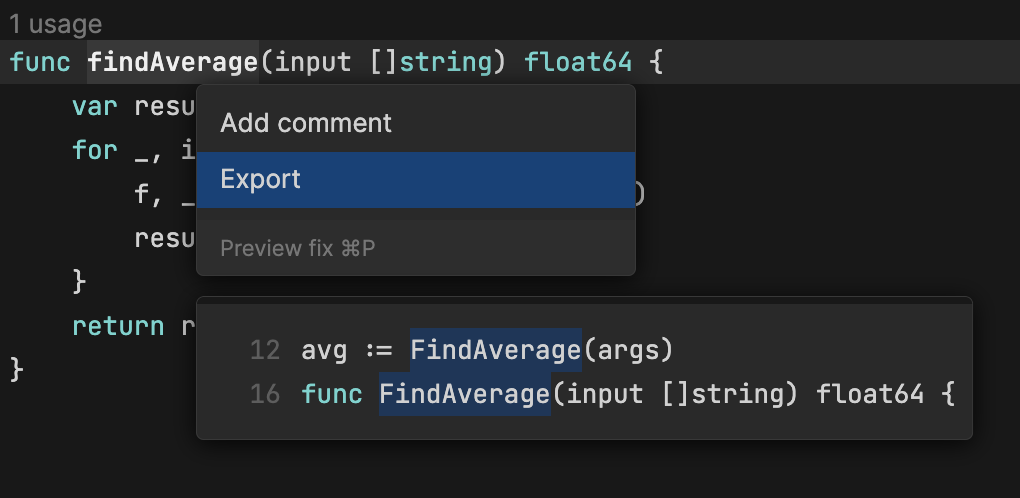Click the for keyword in the loop
The height and width of the screenshot is (498, 1020).
pyautogui.click(x=95, y=150)
